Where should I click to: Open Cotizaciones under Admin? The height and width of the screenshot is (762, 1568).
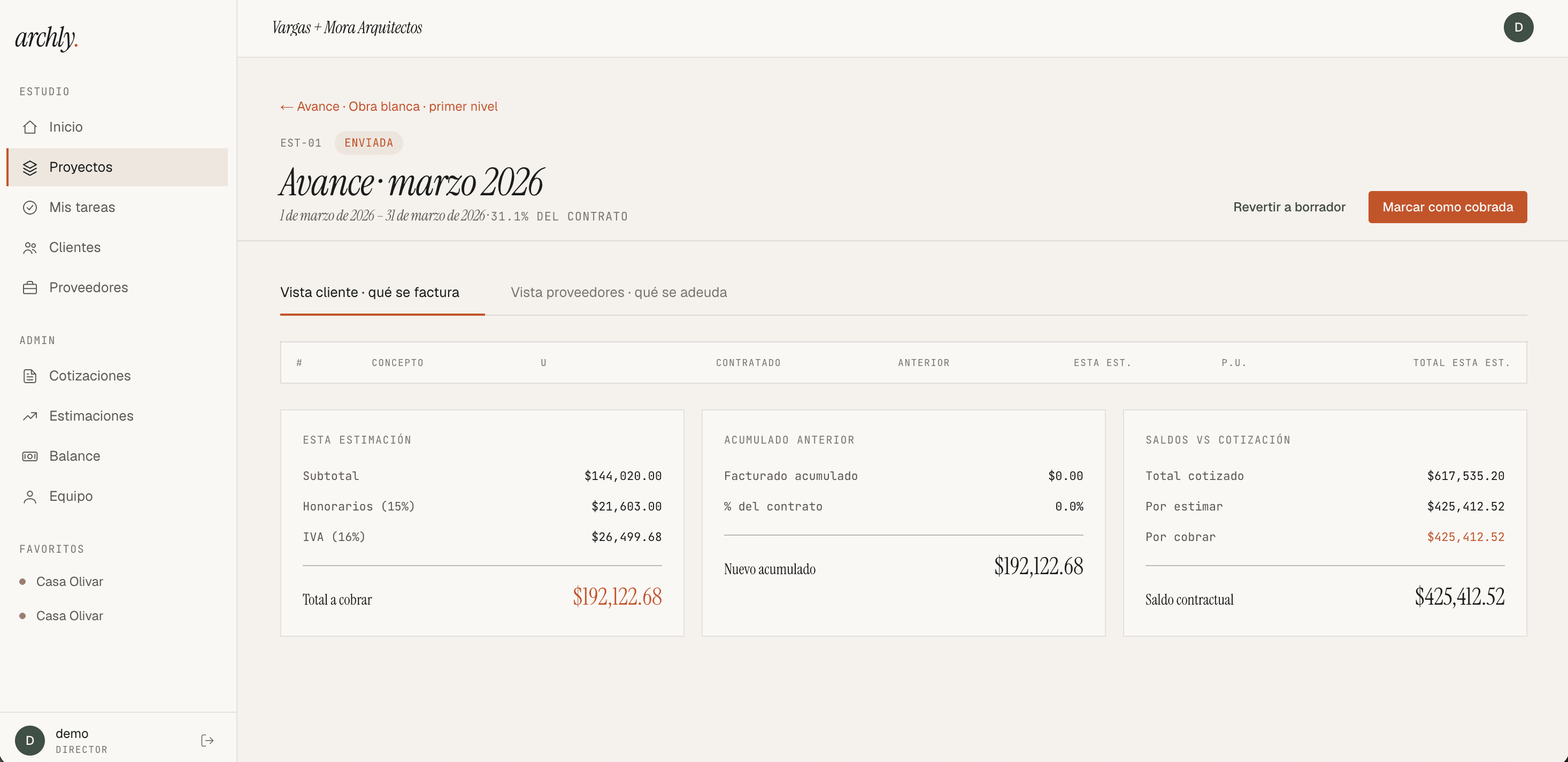pos(117,376)
